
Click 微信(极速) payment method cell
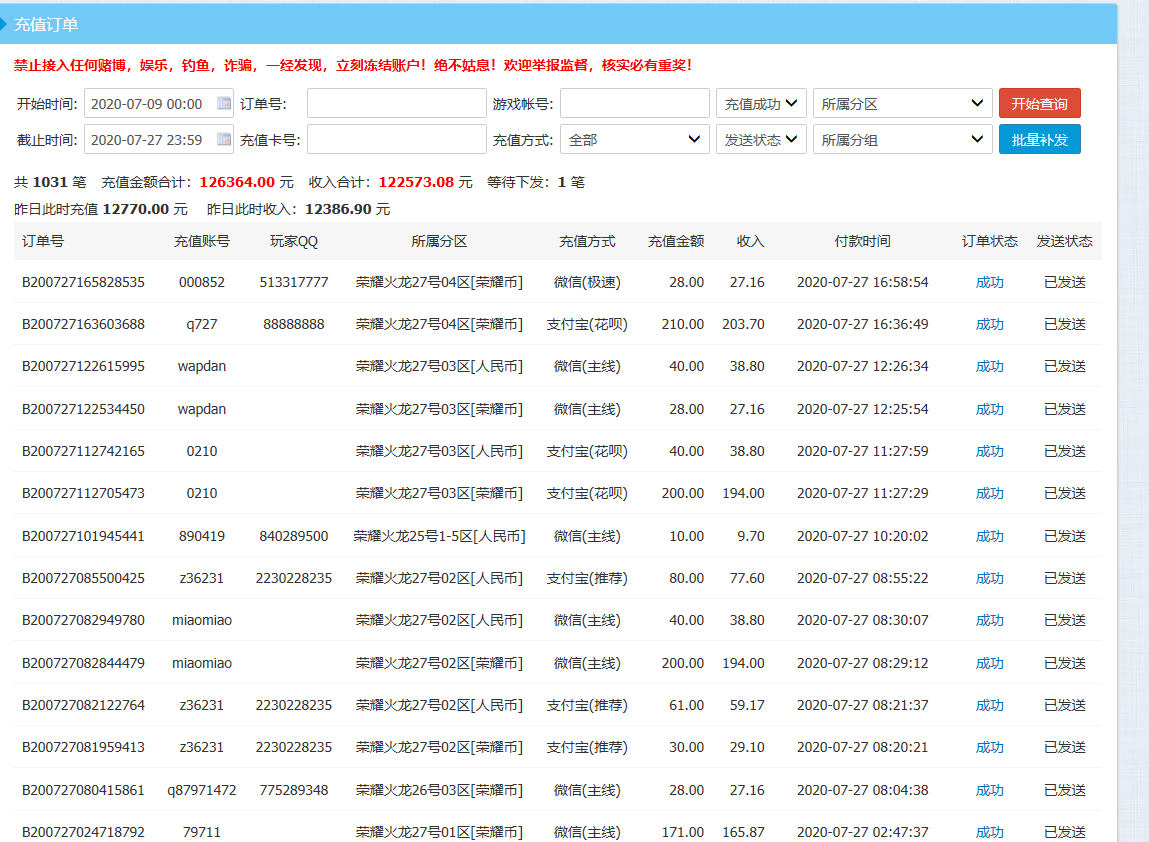pos(587,282)
